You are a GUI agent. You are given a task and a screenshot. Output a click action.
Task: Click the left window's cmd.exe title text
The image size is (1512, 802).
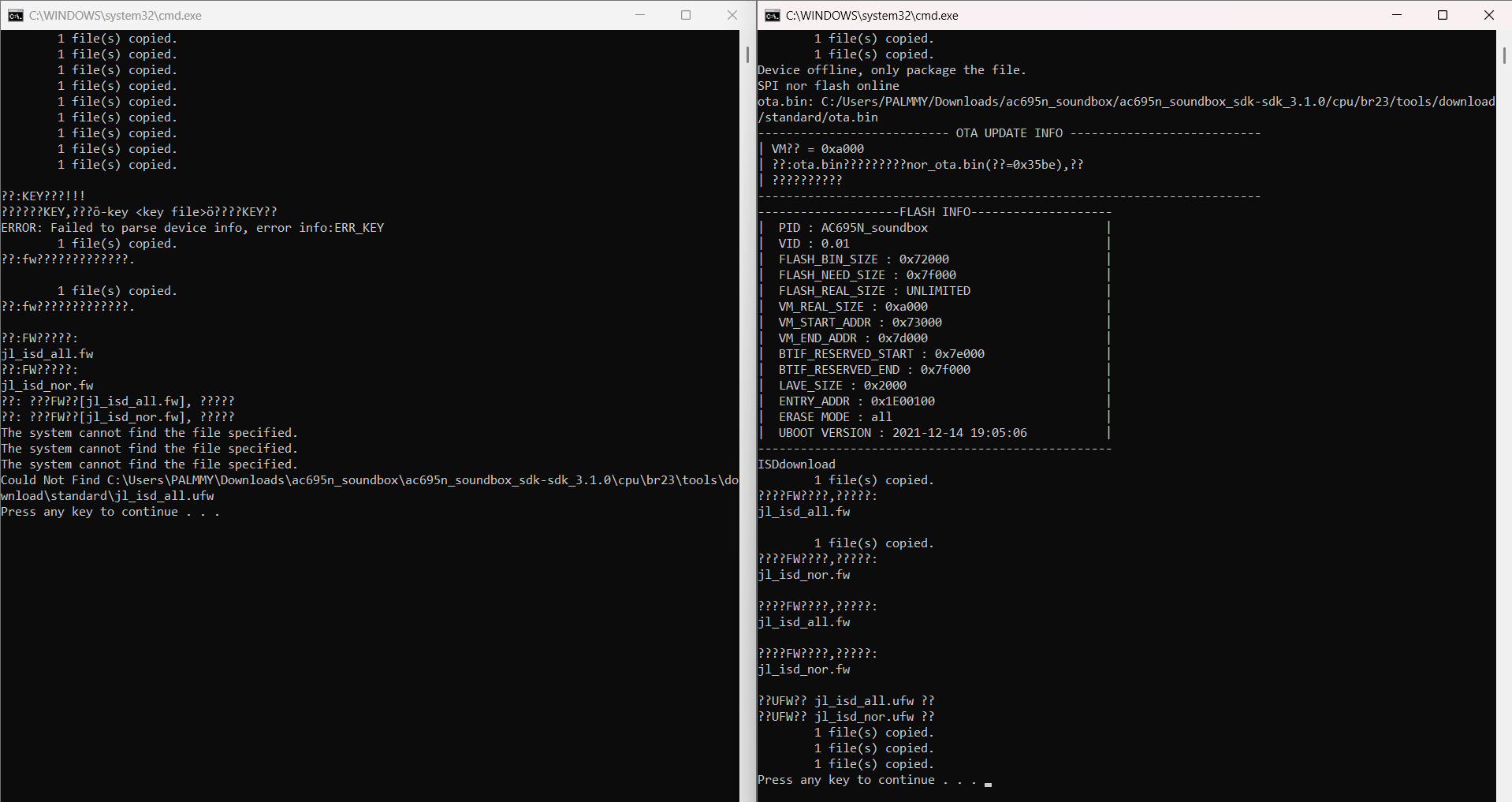[x=115, y=15]
